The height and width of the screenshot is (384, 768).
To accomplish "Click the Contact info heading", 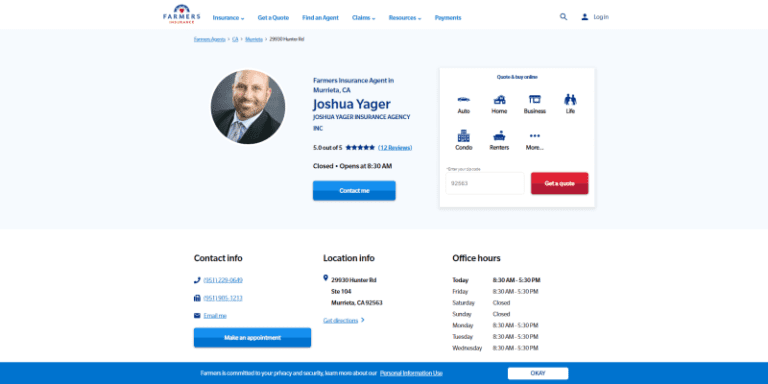I will (218, 258).
